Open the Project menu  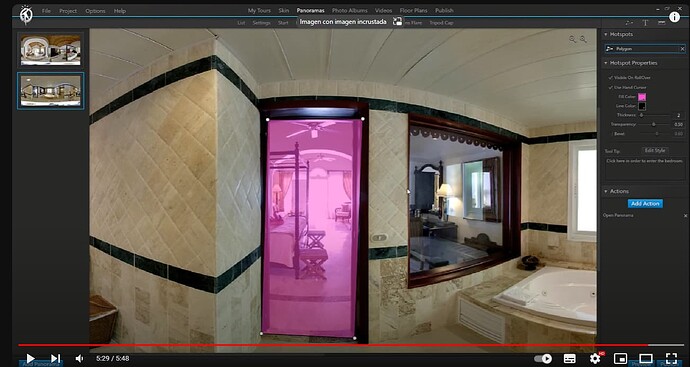point(68,11)
